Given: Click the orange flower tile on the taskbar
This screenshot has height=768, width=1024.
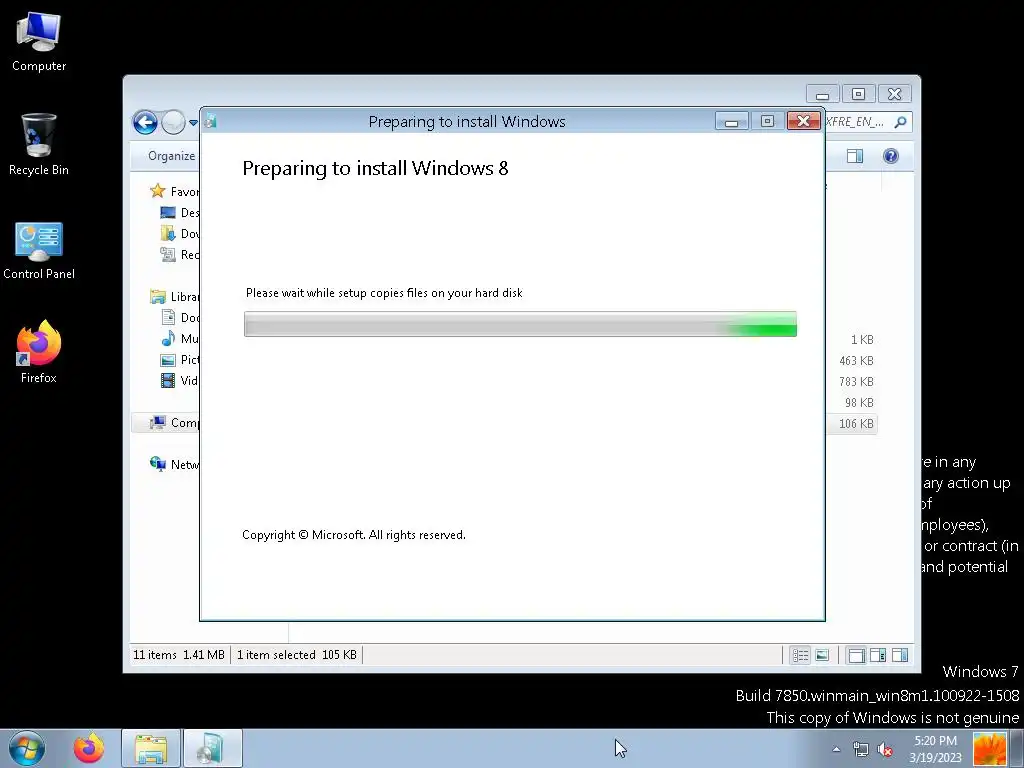Looking at the screenshot, I should pos(989,749).
